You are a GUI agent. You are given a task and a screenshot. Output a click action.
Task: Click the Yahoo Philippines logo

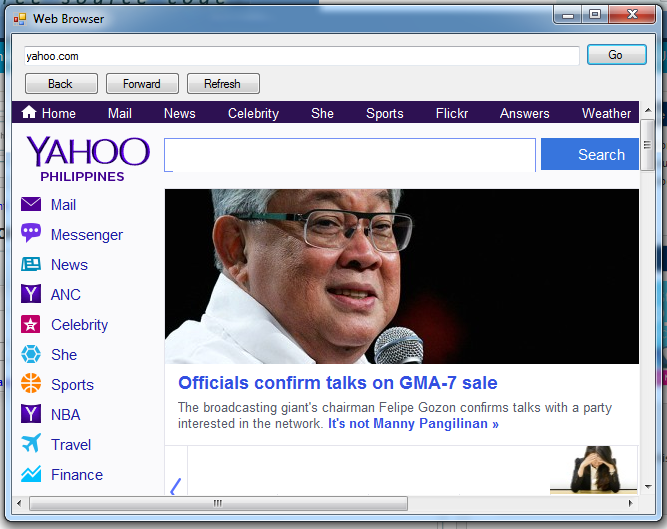(x=88, y=158)
